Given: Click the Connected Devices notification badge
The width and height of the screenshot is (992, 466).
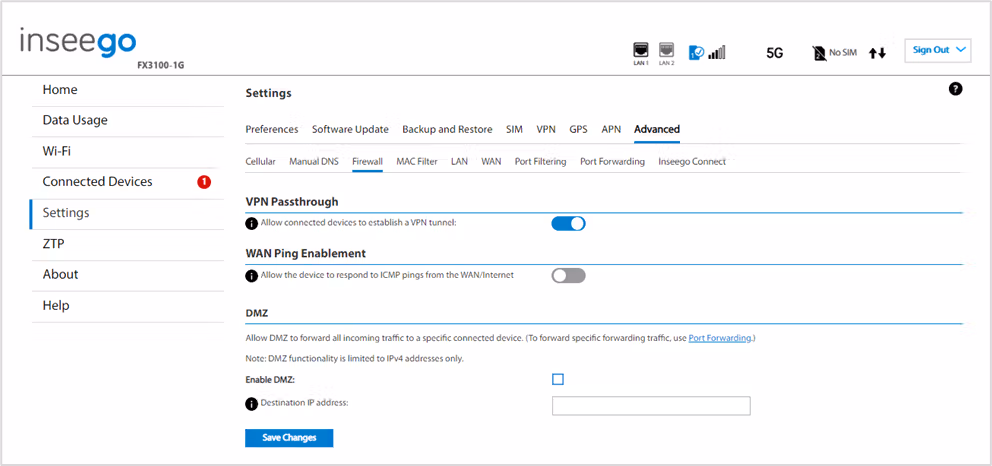Looking at the screenshot, I should click(204, 182).
